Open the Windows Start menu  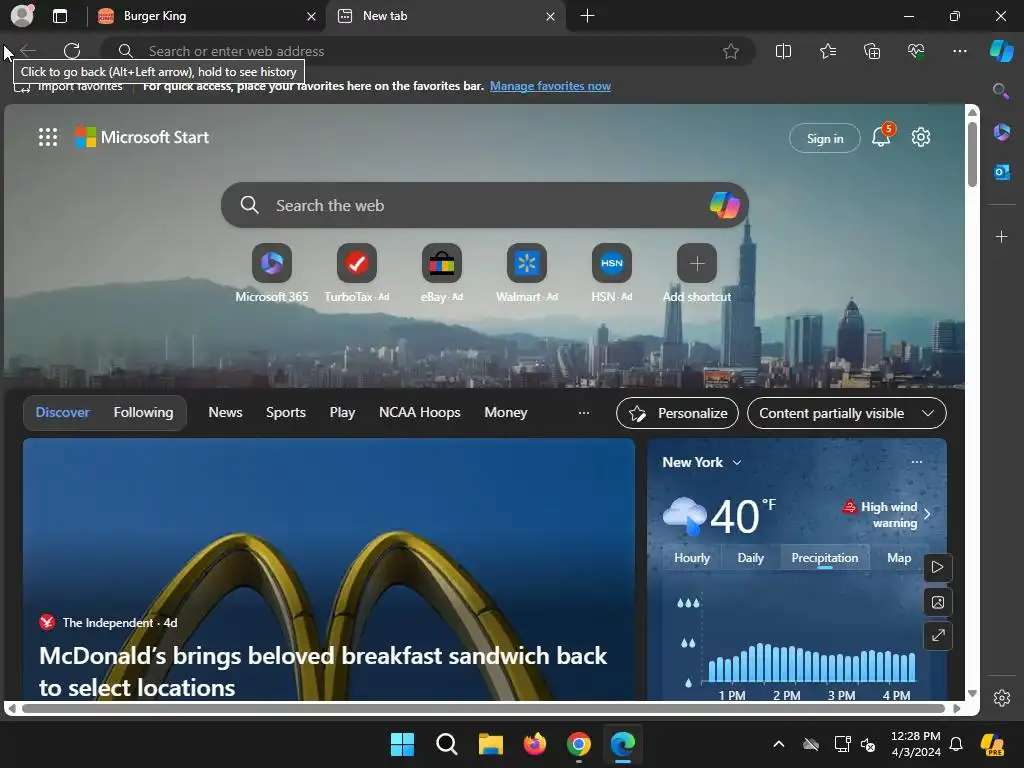[402, 744]
